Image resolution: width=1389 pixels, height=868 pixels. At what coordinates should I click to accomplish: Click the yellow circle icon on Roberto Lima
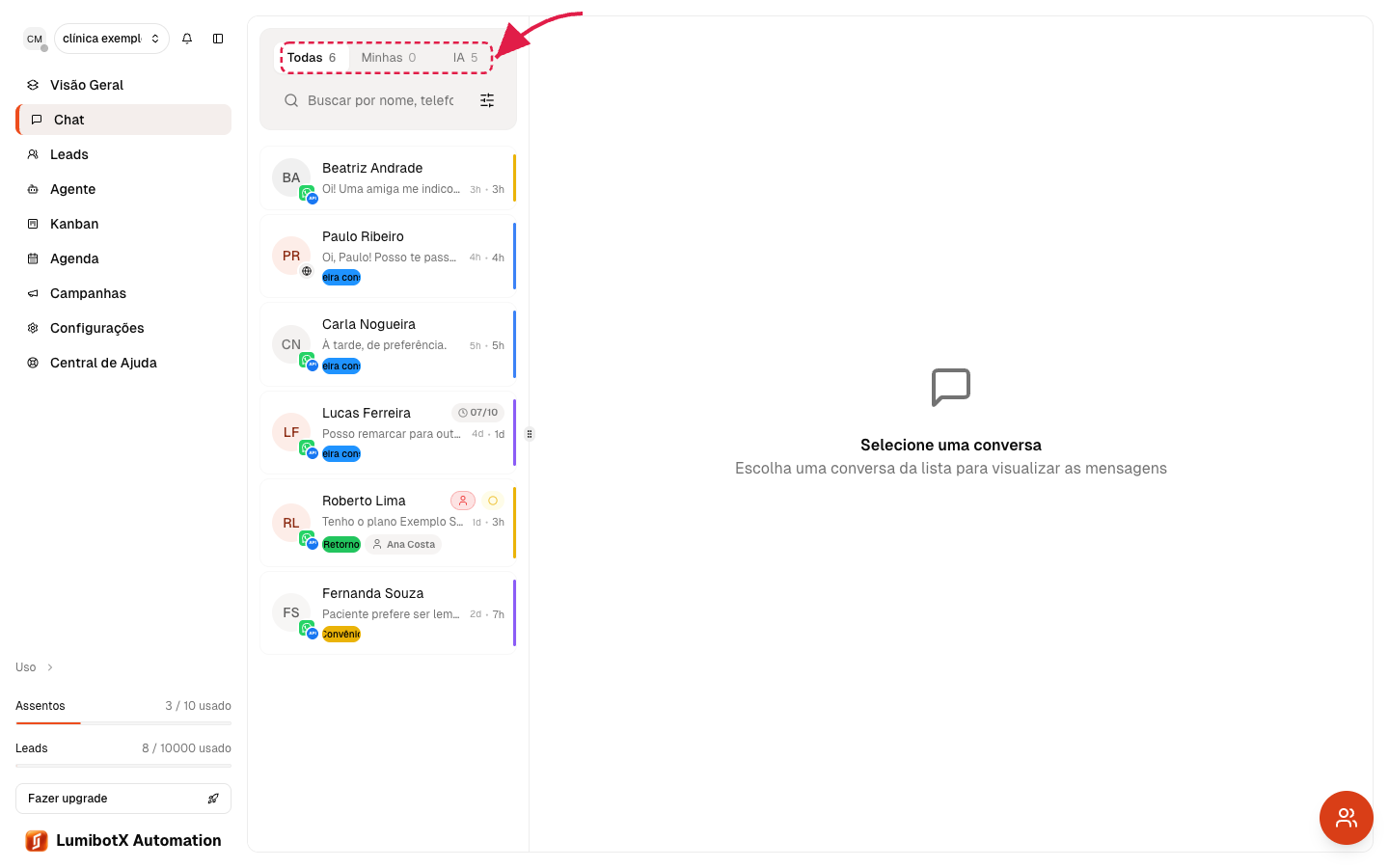click(x=493, y=501)
